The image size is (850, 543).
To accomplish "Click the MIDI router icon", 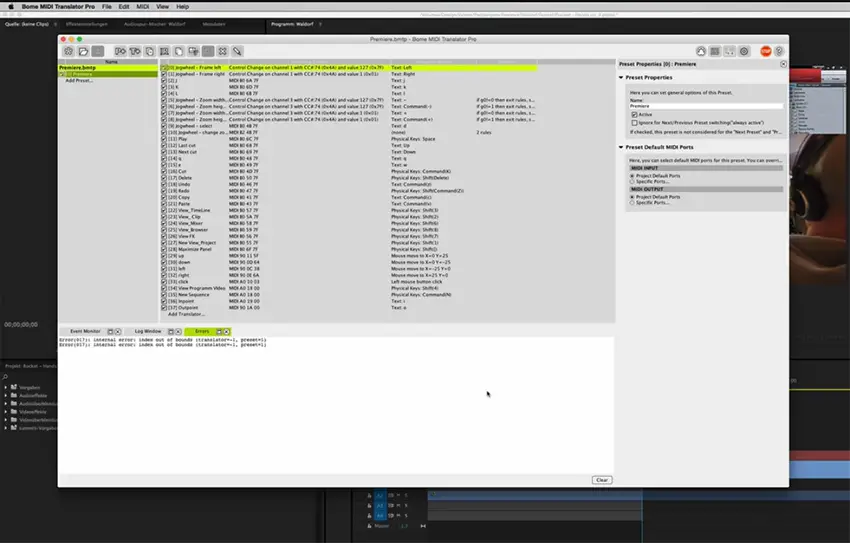I will (x=730, y=51).
